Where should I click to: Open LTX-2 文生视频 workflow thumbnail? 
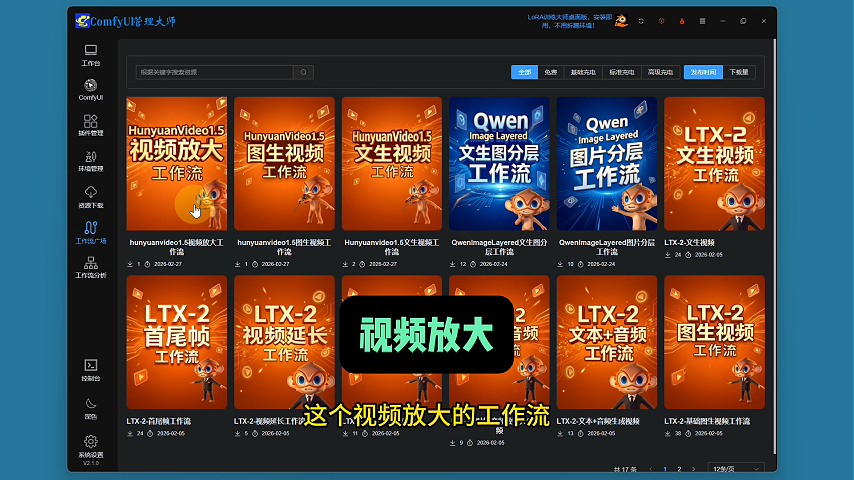tap(714, 163)
